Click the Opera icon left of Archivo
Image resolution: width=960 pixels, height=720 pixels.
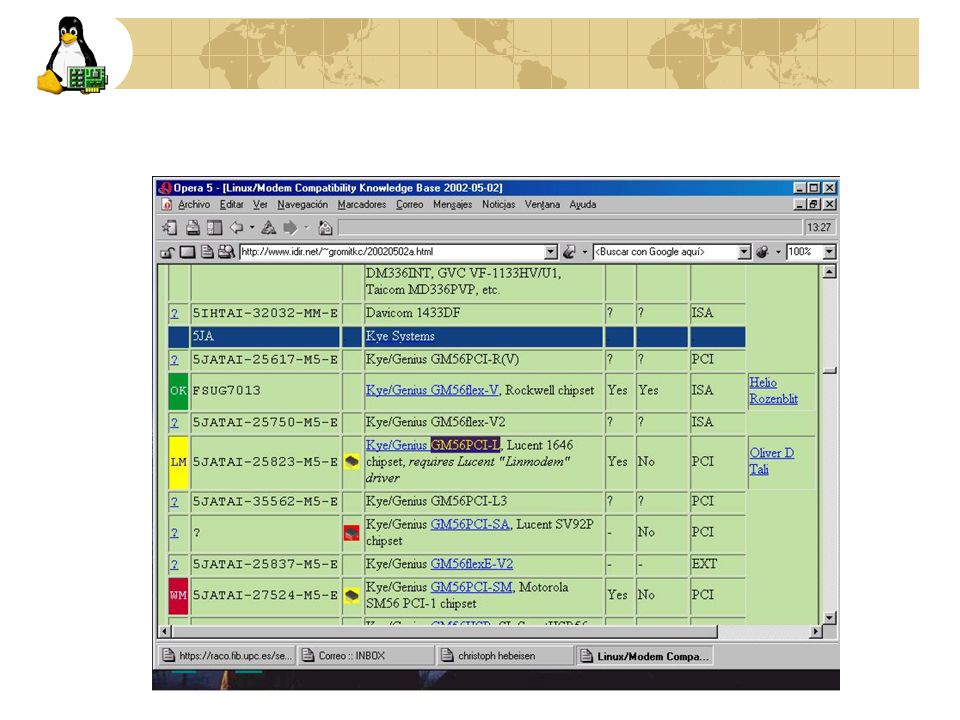click(x=167, y=204)
